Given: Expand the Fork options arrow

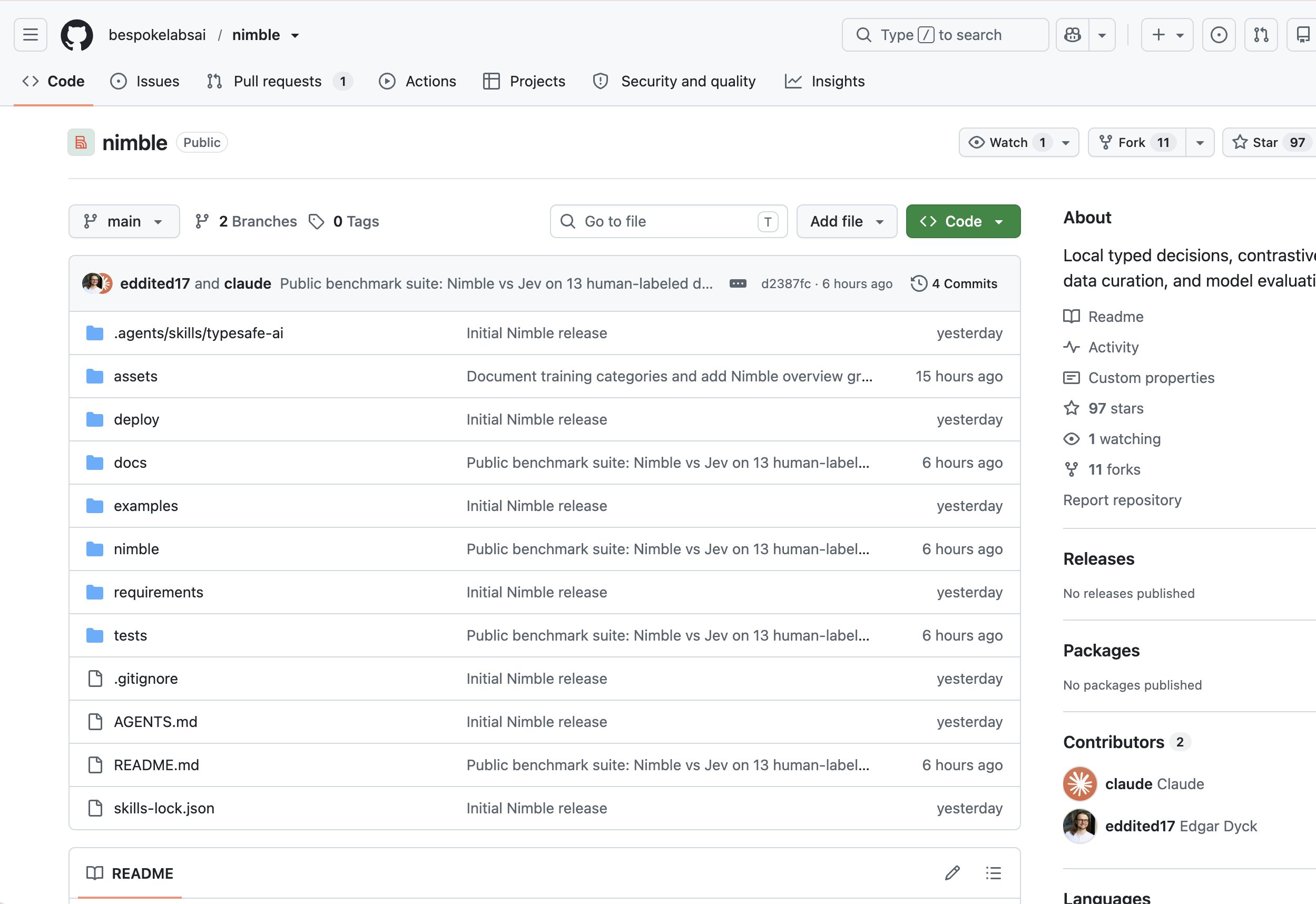Looking at the screenshot, I should pos(1200,142).
